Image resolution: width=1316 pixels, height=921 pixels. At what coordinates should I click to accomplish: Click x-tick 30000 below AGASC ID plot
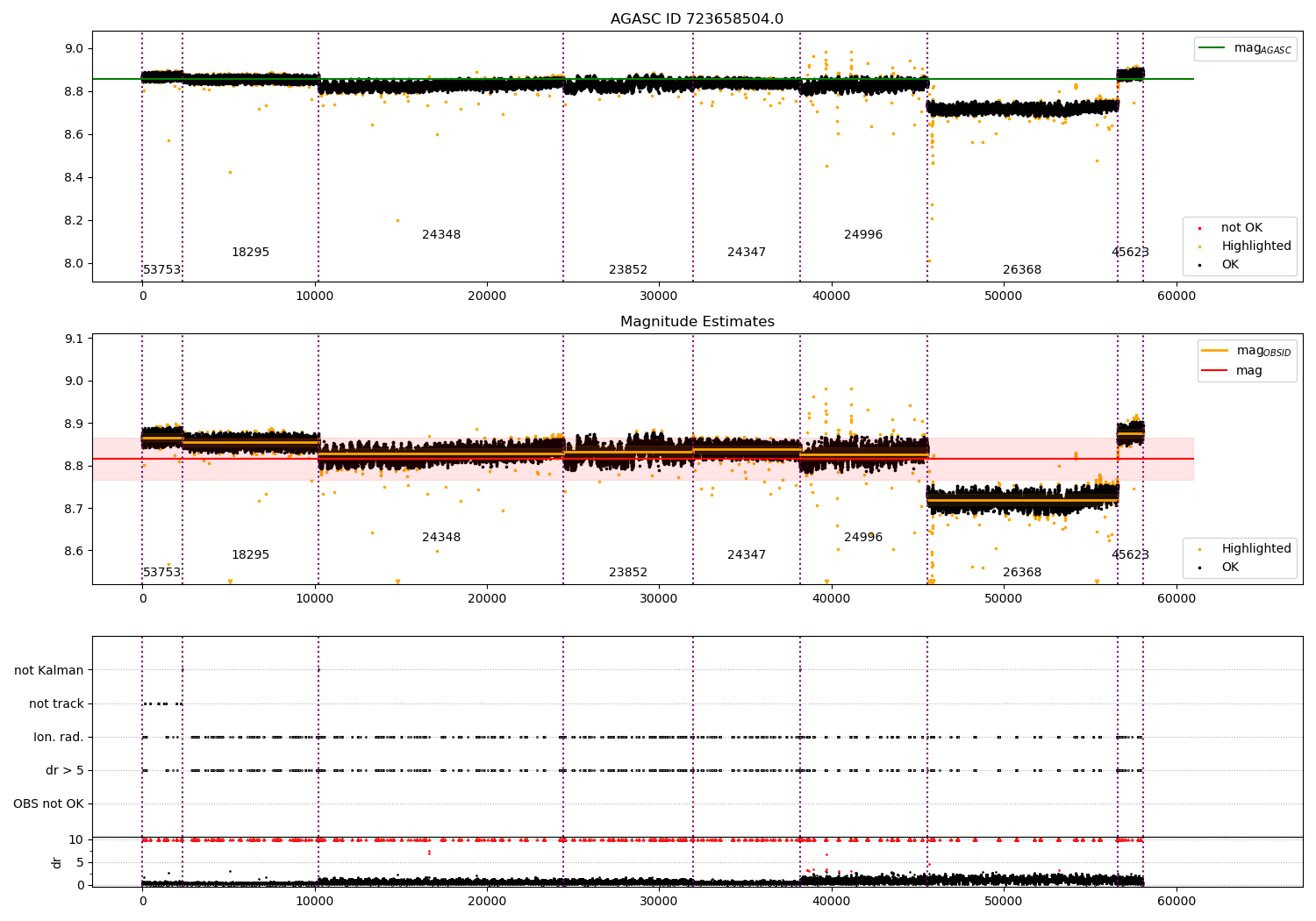click(659, 296)
